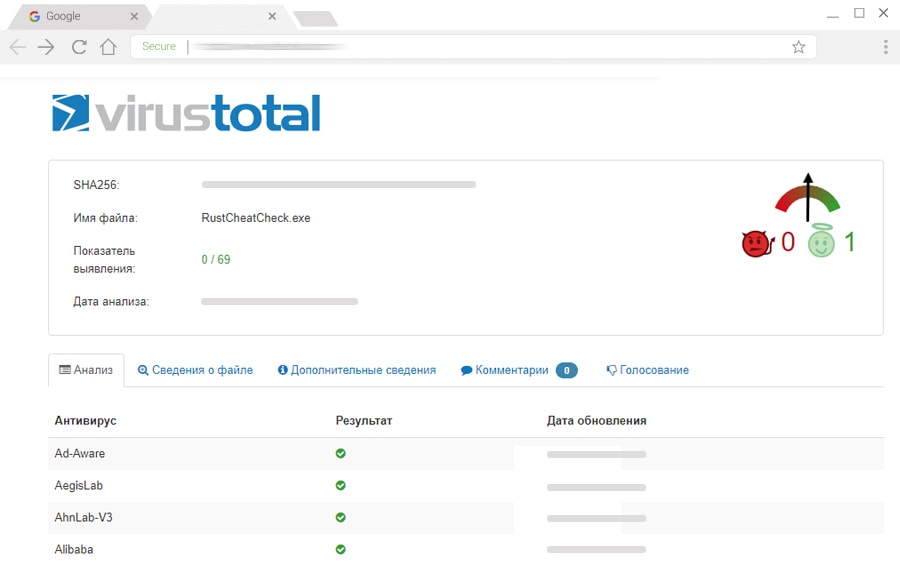This screenshot has height=562, width=900.
Task: Click the AegisLab row name
Action: point(79,486)
